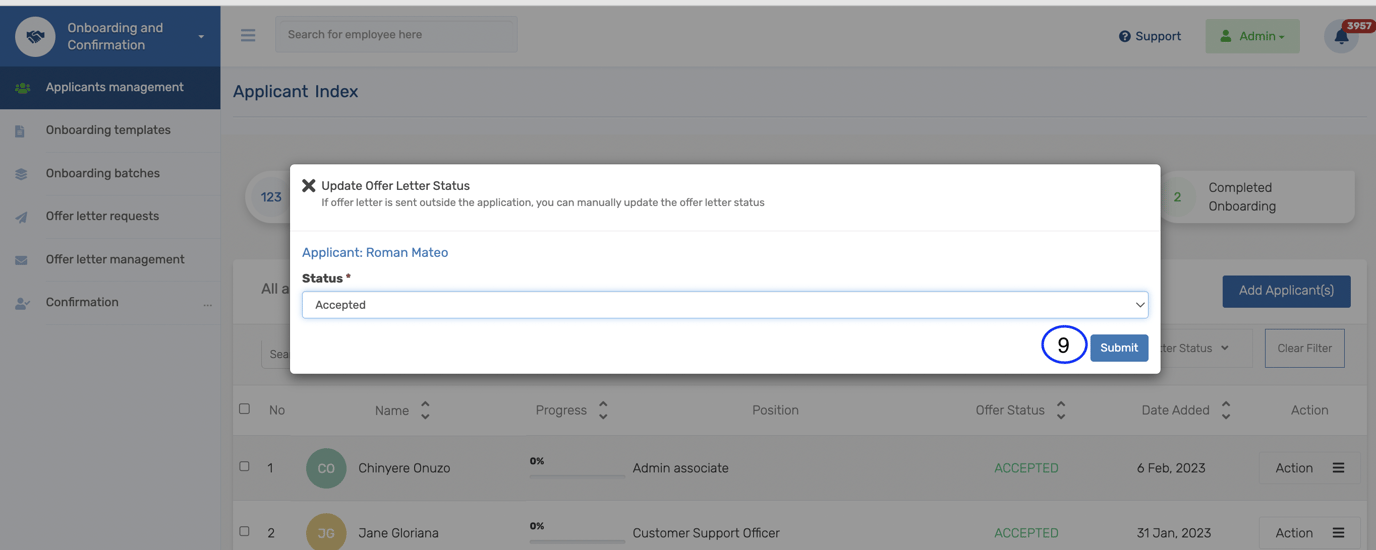Close the Update Offer Letter Status dialog

pyautogui.click(x=309, y=185)
